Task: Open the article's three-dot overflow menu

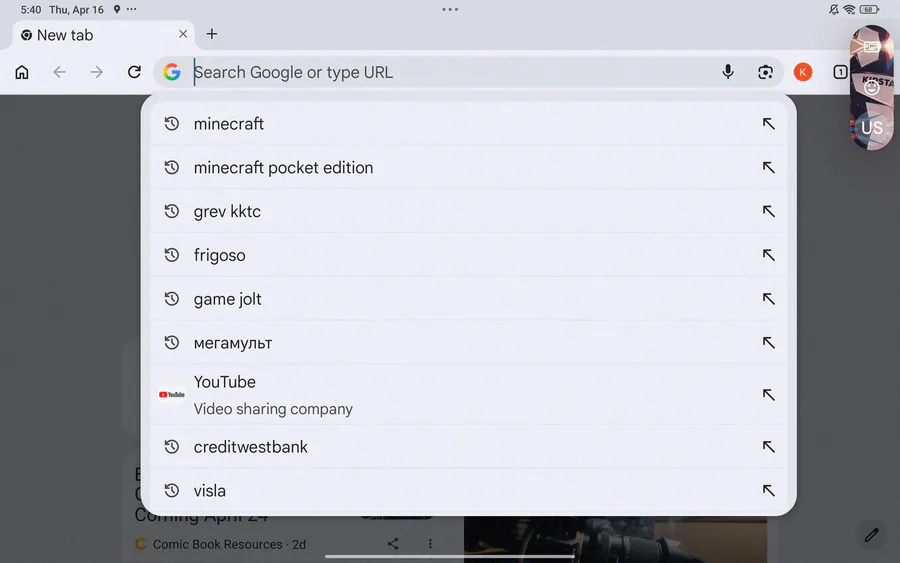Action: 430,544
